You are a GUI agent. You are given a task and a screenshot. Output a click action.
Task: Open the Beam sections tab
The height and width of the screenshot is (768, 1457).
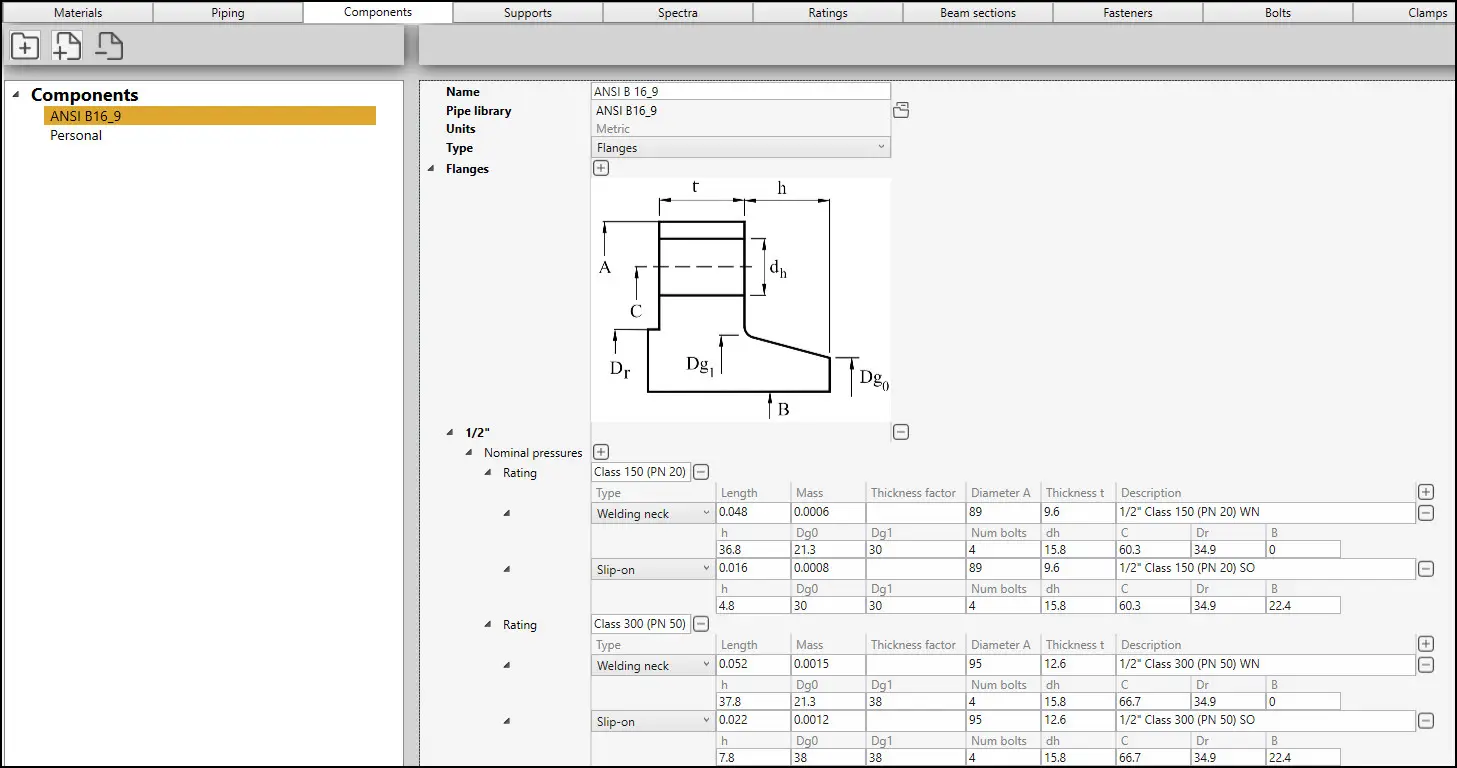pos(977,13)
